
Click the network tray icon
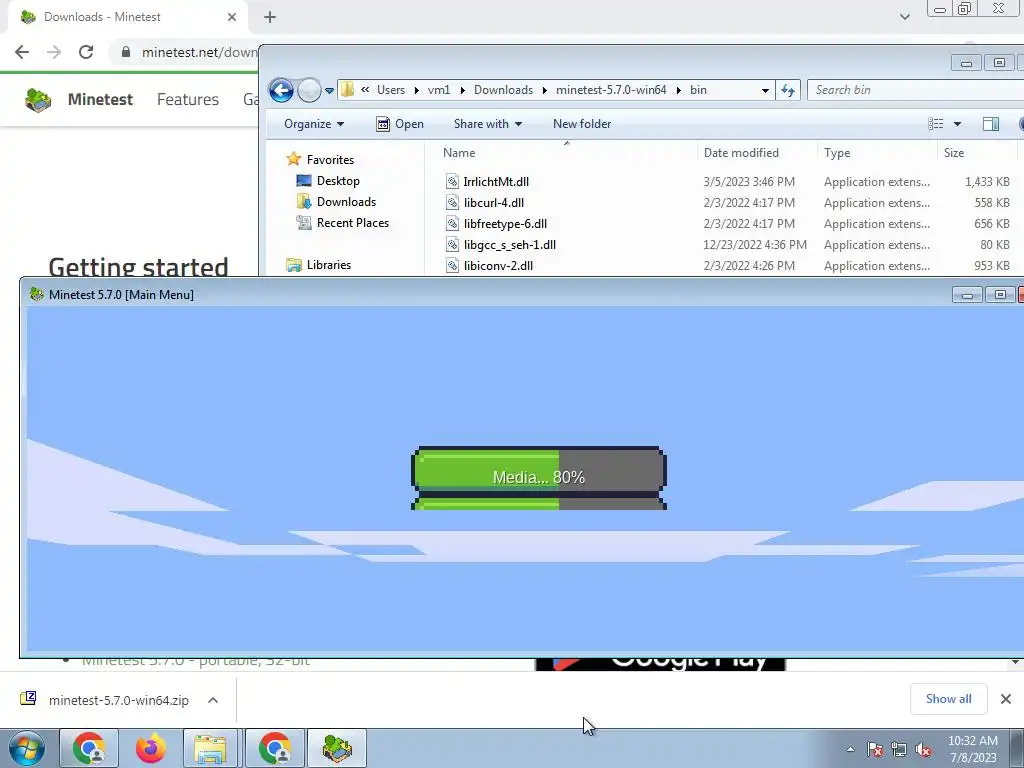coord(899,750)
